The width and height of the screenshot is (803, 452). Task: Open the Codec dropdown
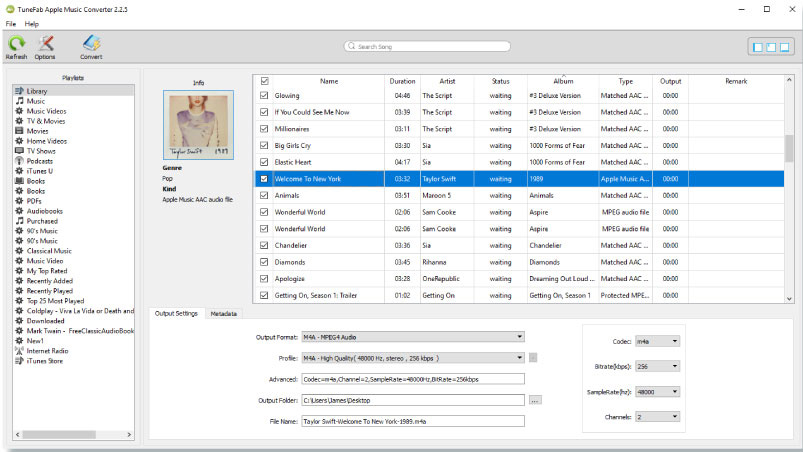[x=658, y=341]
